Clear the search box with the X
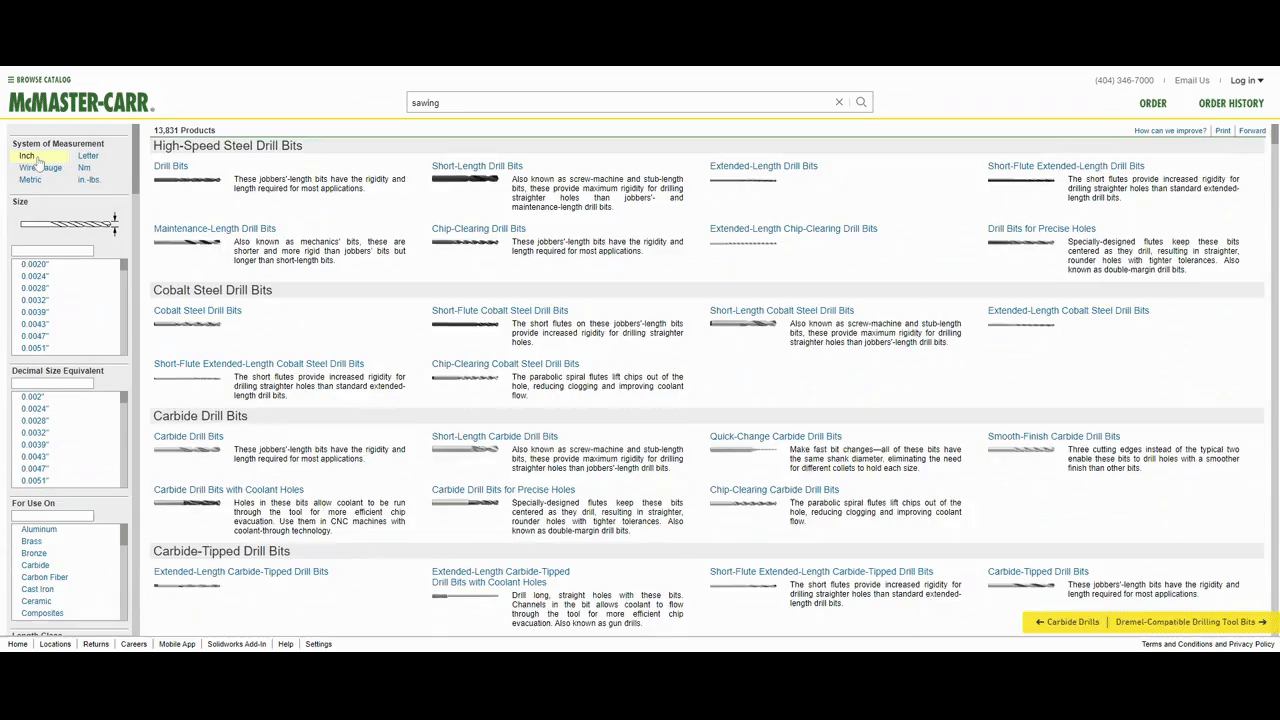Image resolution: width=1280 pixels, height=720 pixels. (x=839, y=102)
